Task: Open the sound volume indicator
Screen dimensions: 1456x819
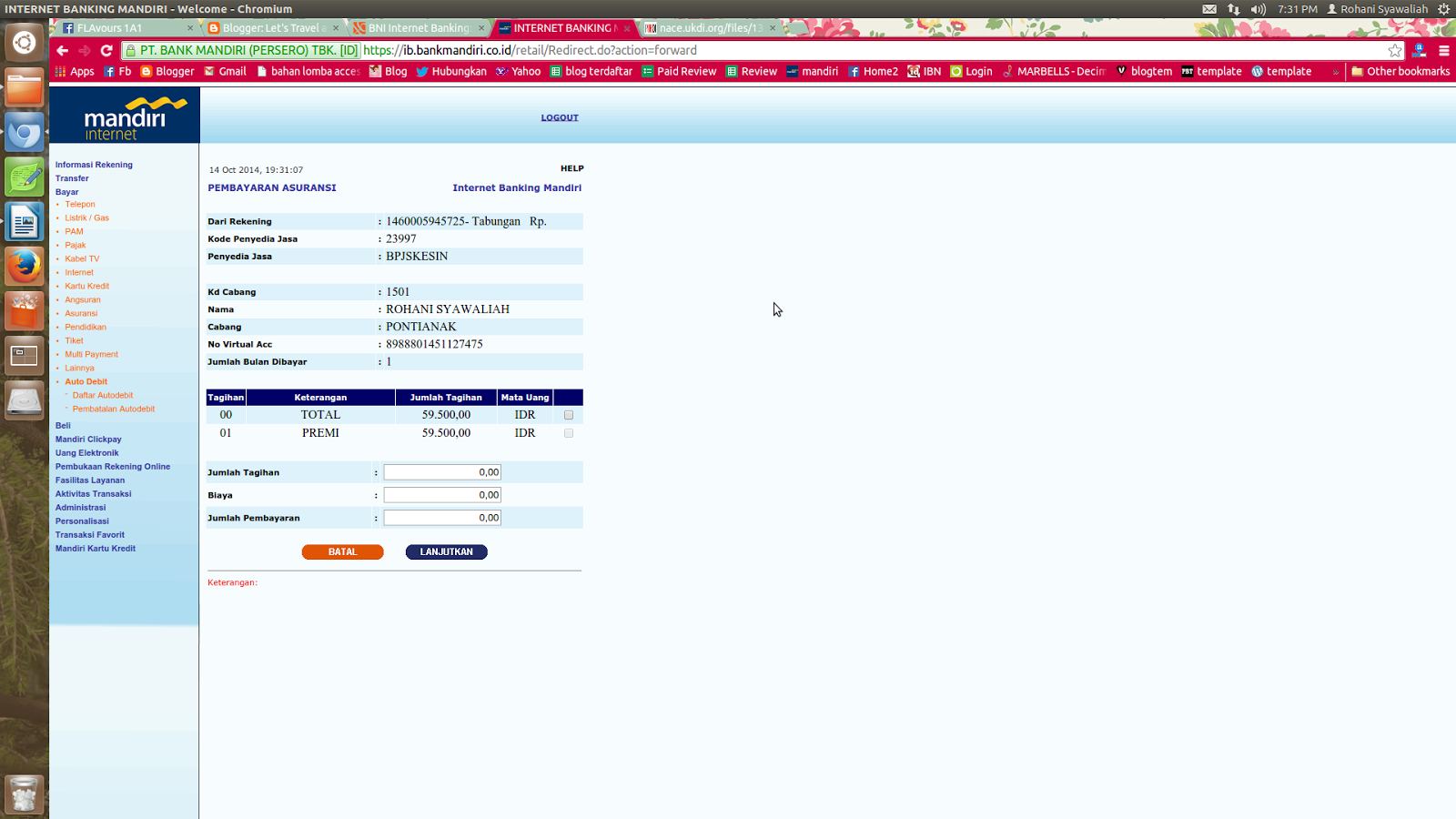Action: click(x=1259, y=9)
